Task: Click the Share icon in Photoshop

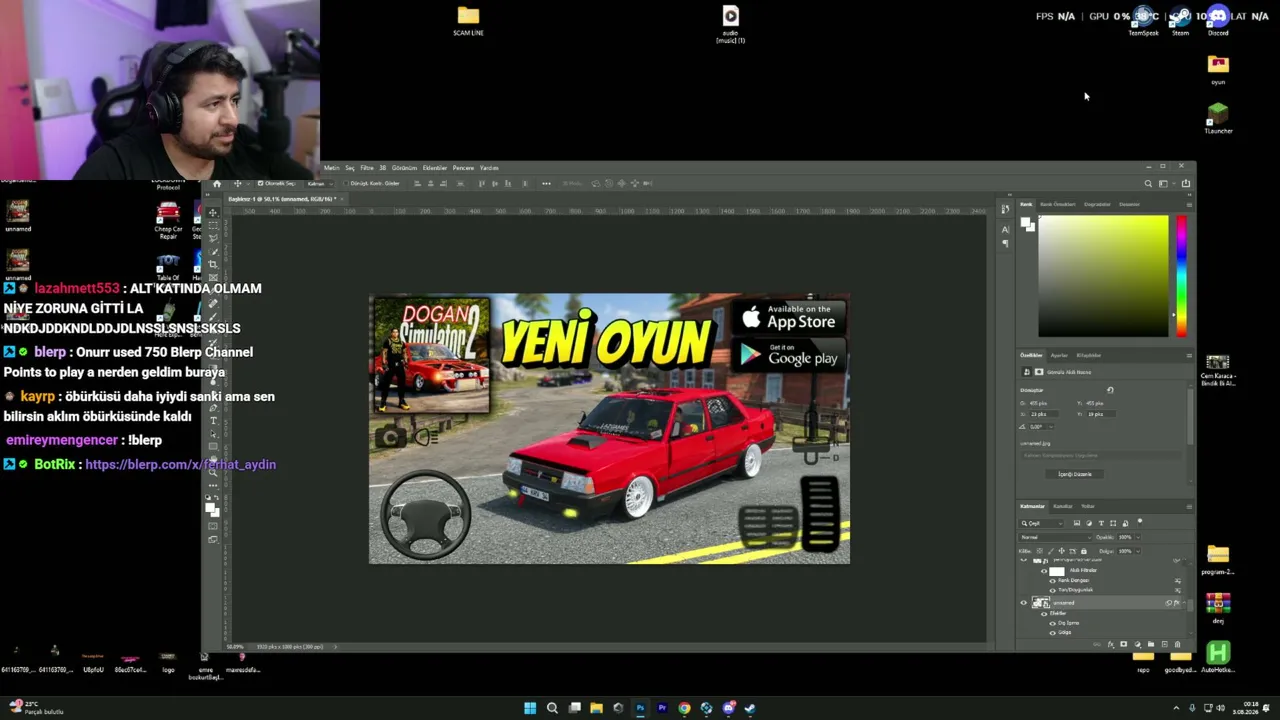Action: 1186,184
